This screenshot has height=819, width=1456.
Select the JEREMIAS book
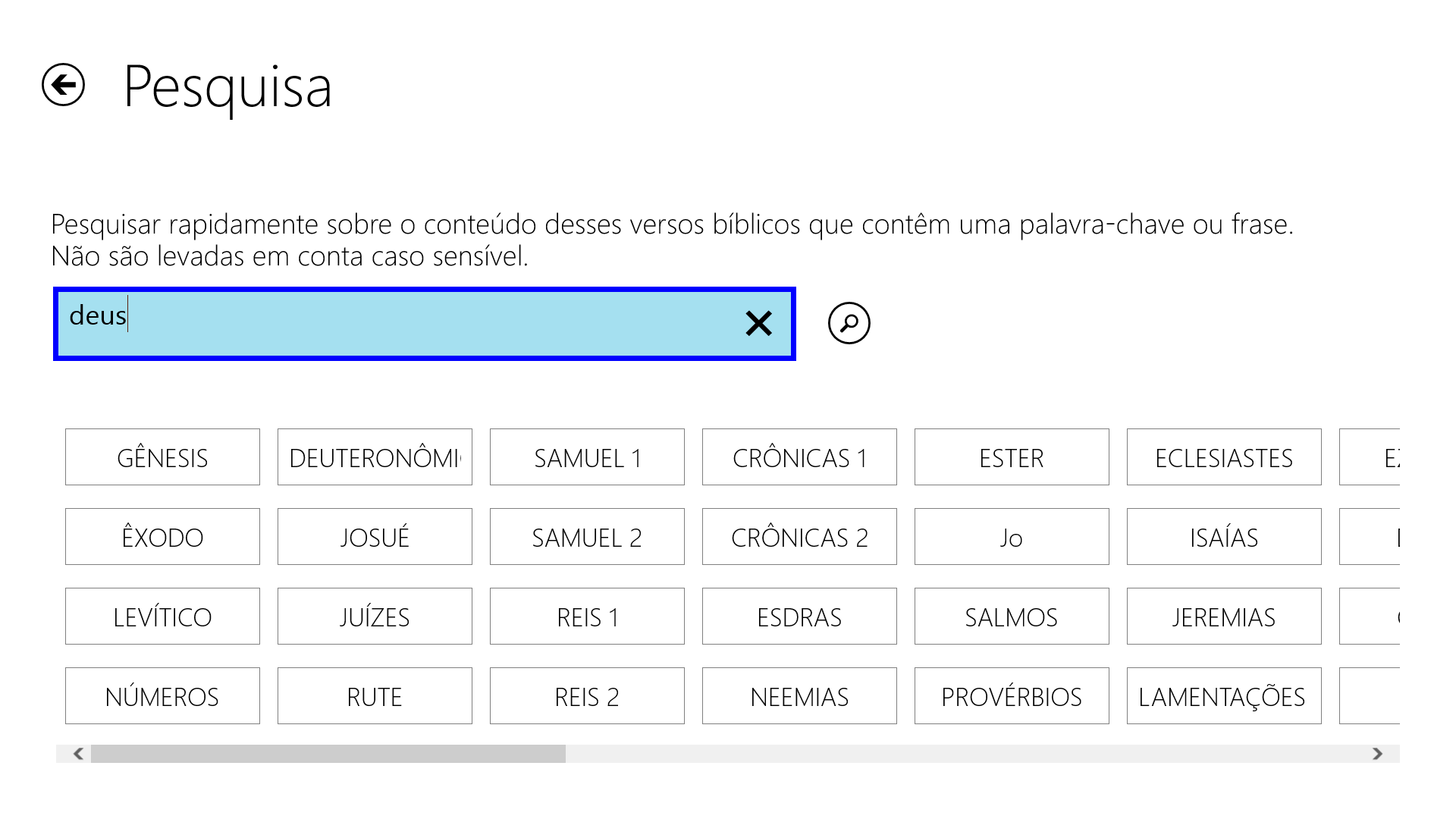tap(1223, 617)
